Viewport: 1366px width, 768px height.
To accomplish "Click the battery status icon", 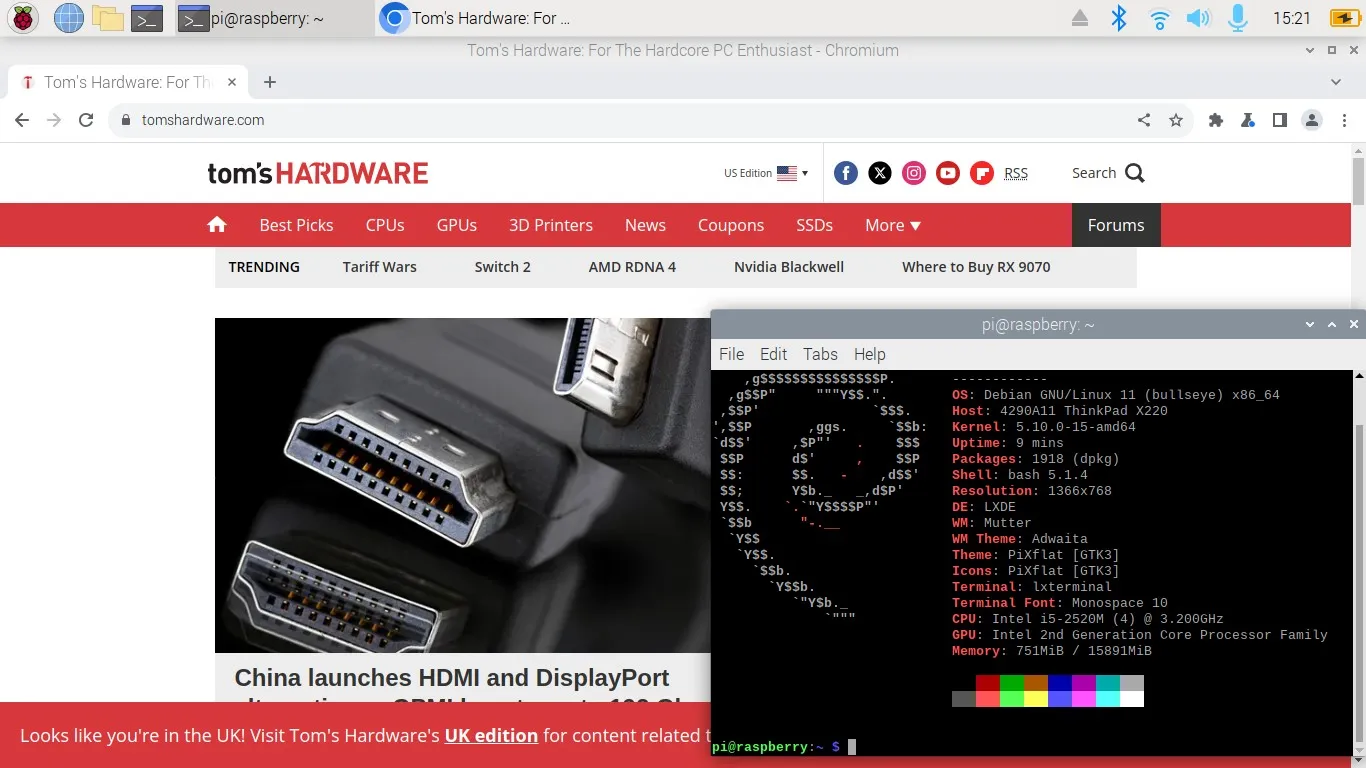I will coord(1344,18).
